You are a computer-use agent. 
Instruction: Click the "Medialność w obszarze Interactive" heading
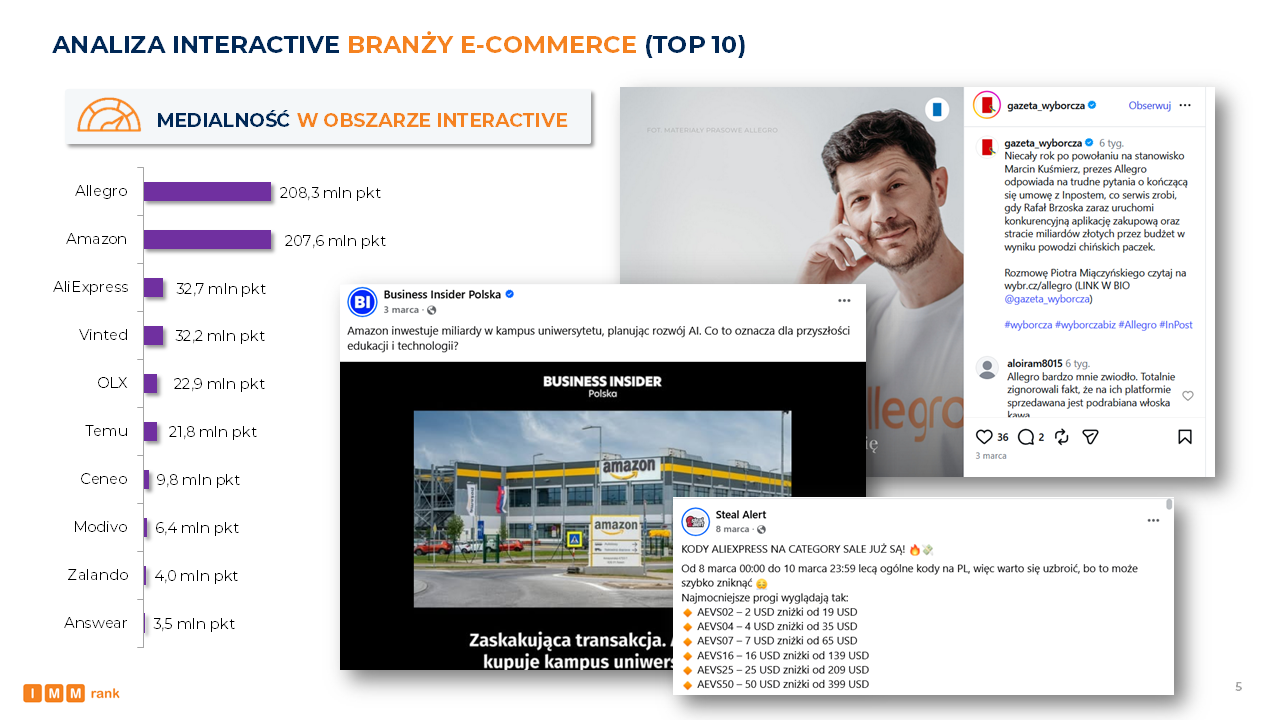pos(362,120)
